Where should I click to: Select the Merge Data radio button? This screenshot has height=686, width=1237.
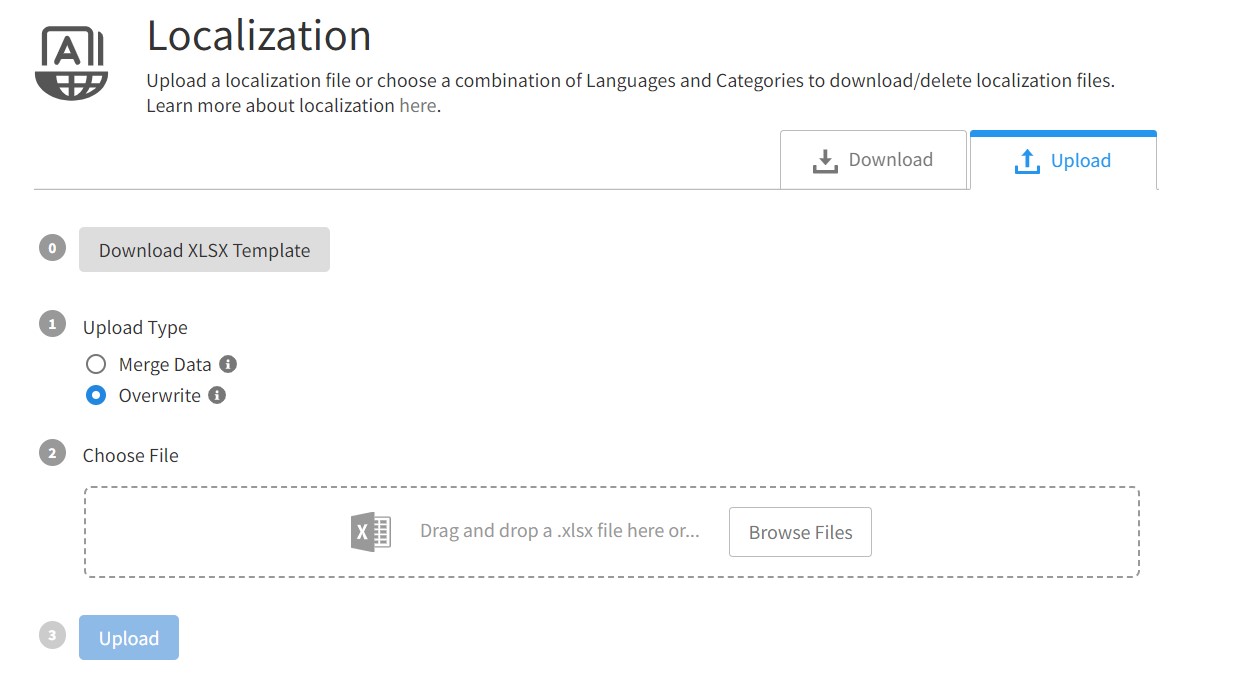point(96,364)
